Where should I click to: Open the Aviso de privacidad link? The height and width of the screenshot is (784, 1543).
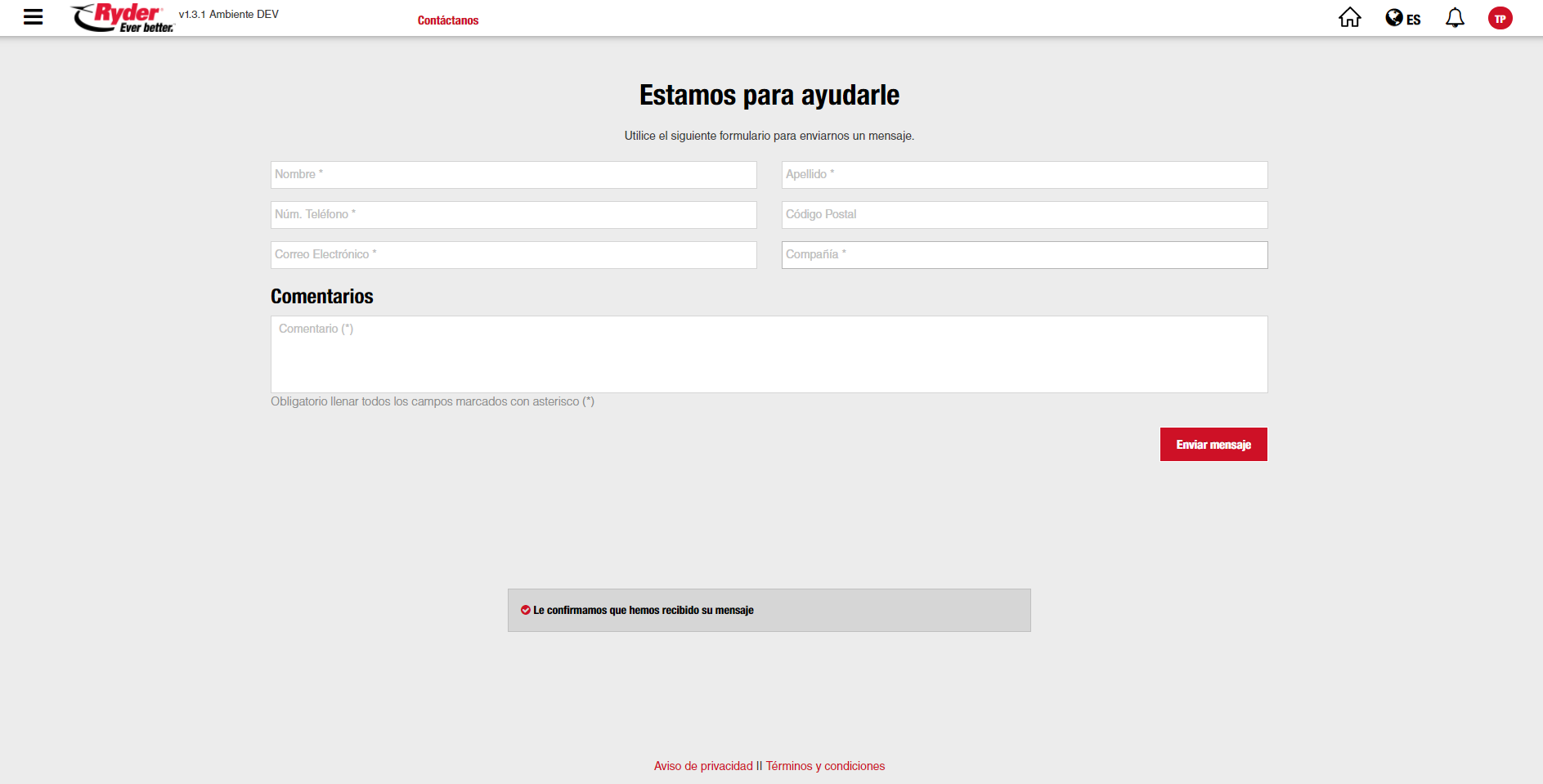(x=703, y=766)
